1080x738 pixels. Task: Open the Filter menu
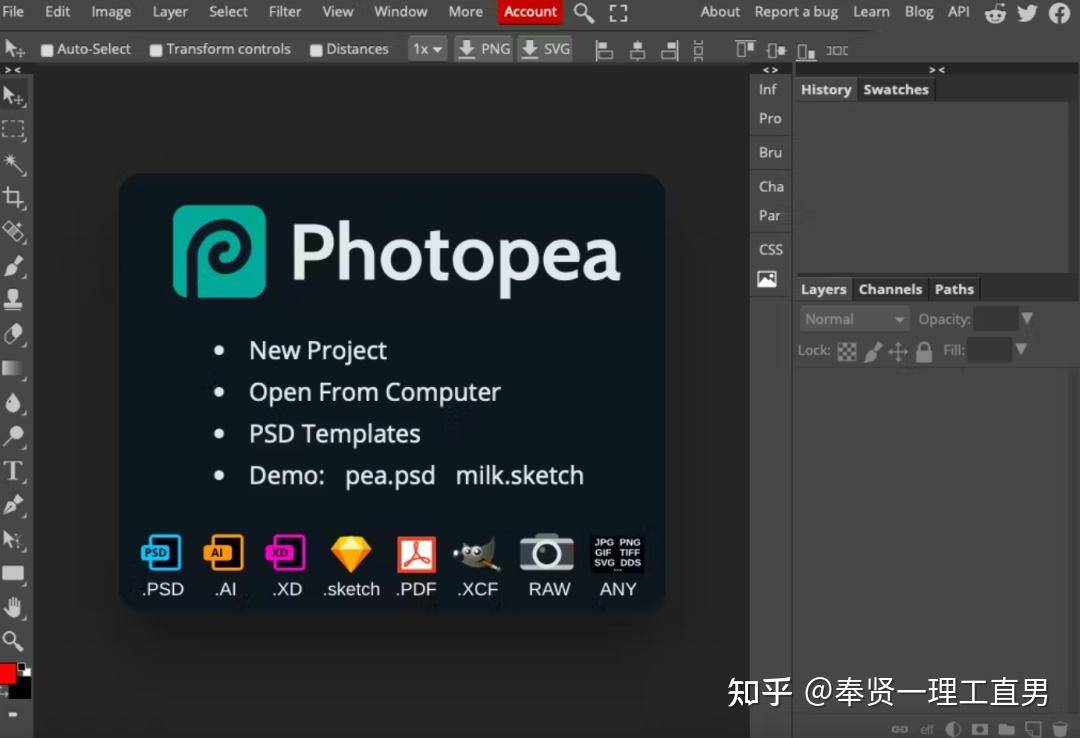pyautogui.click(x=285, y=12)
